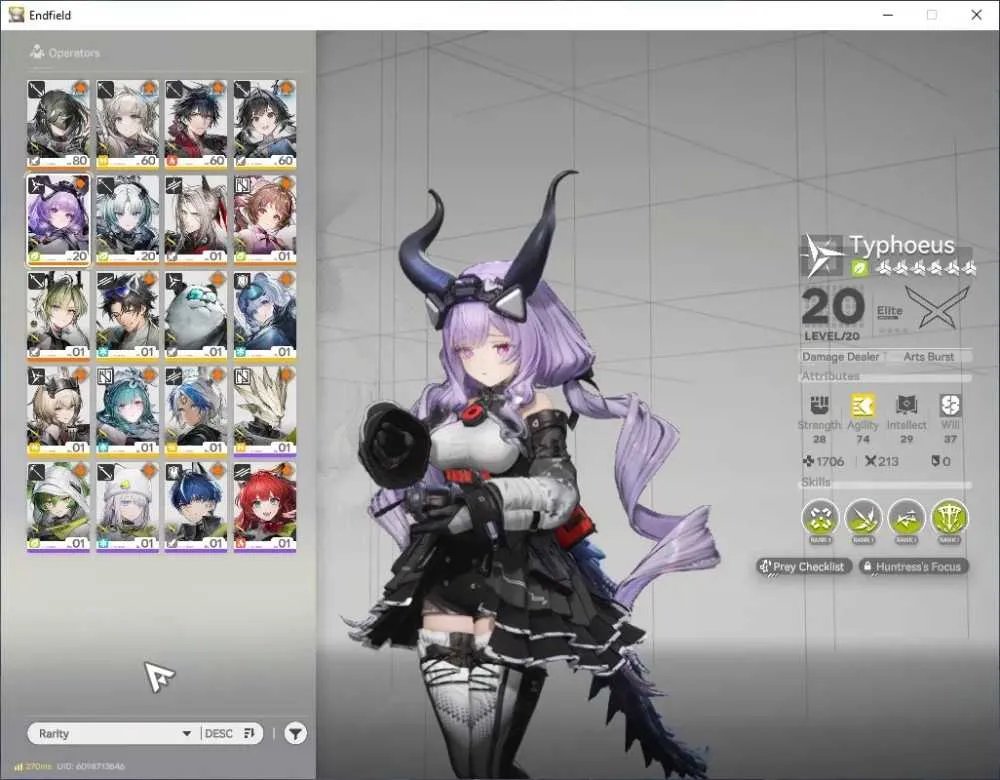Expand the Rarity sort dropdown
Image resolution: width=1000 pixels, height=780 pixels.
[114, 733]
